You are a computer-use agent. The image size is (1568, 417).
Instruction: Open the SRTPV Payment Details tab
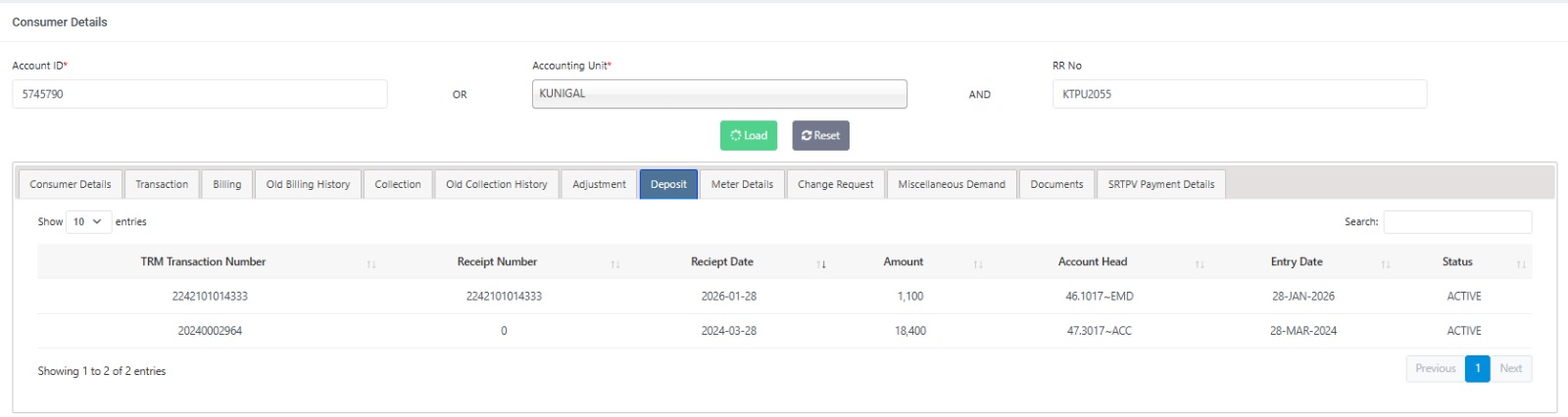tap(1161, 184)
